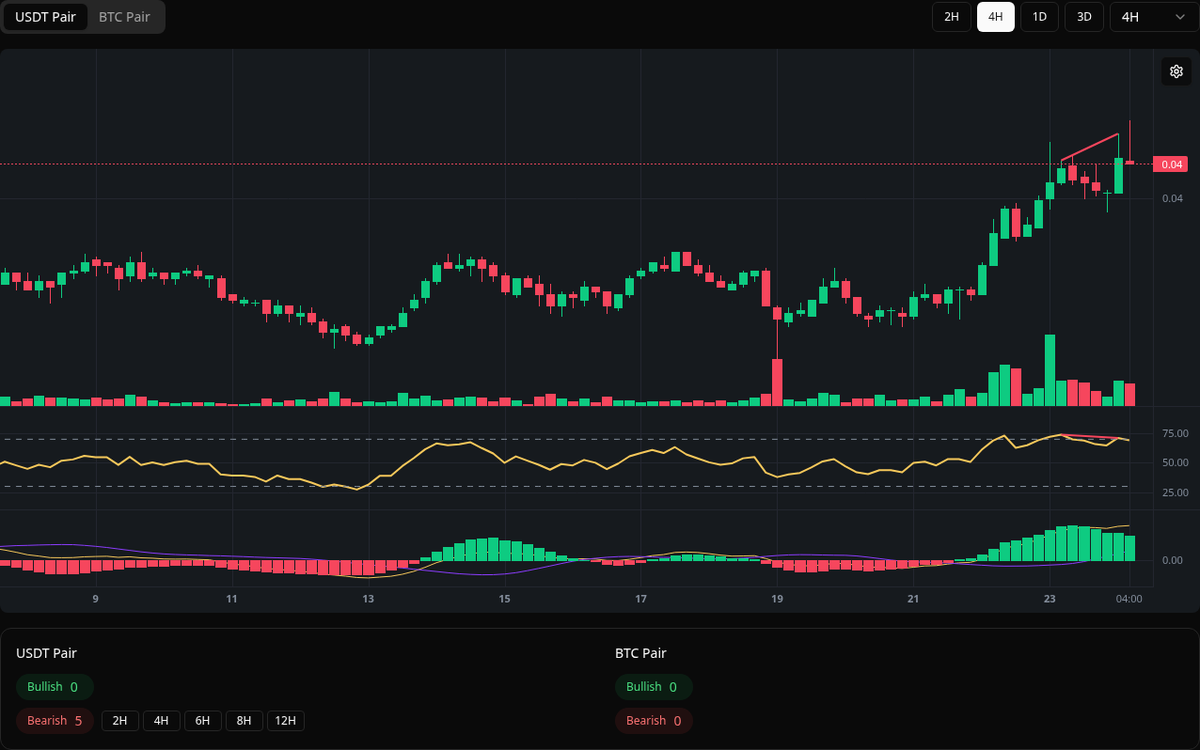Switch the chart to 3D timeframe
This screenshot has width=1200, height=750.
[x=1083, y=17]
